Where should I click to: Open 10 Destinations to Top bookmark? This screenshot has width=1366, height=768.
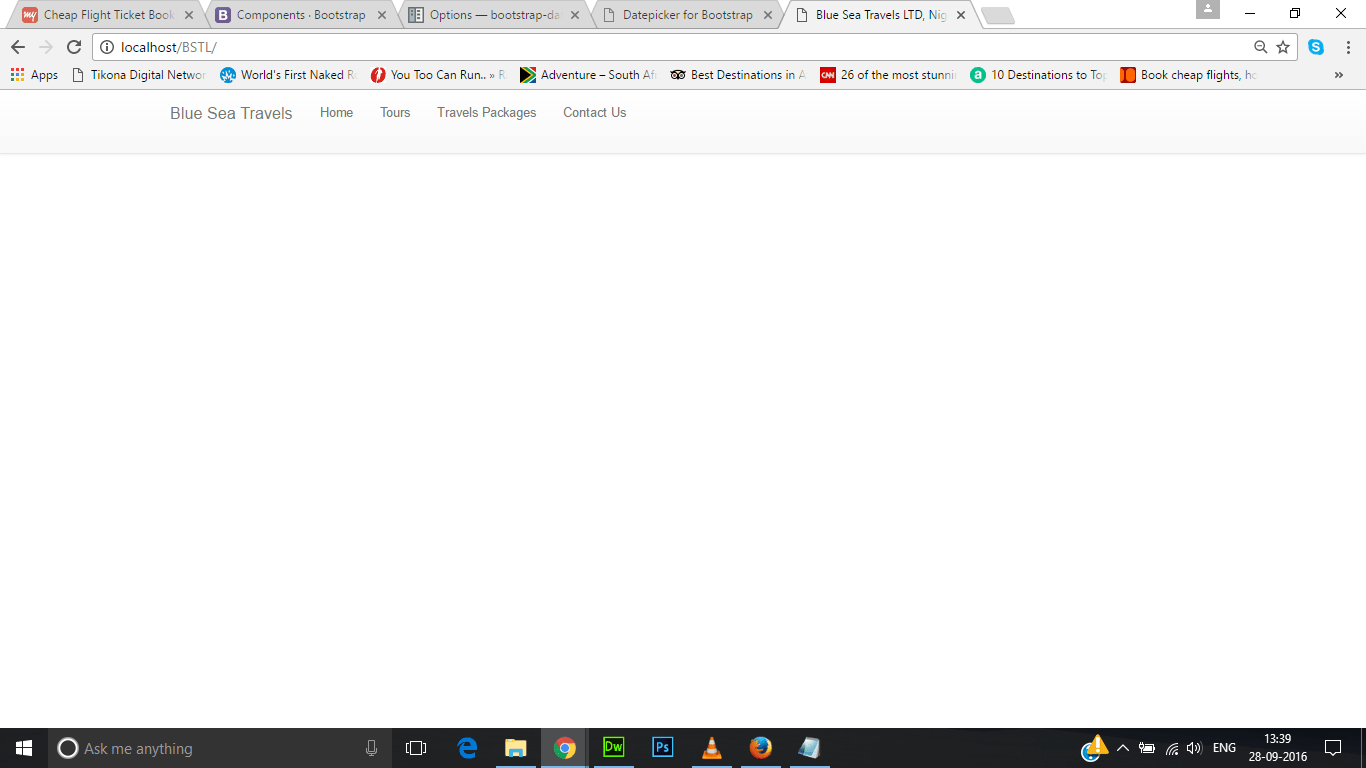pos(1038,75)
